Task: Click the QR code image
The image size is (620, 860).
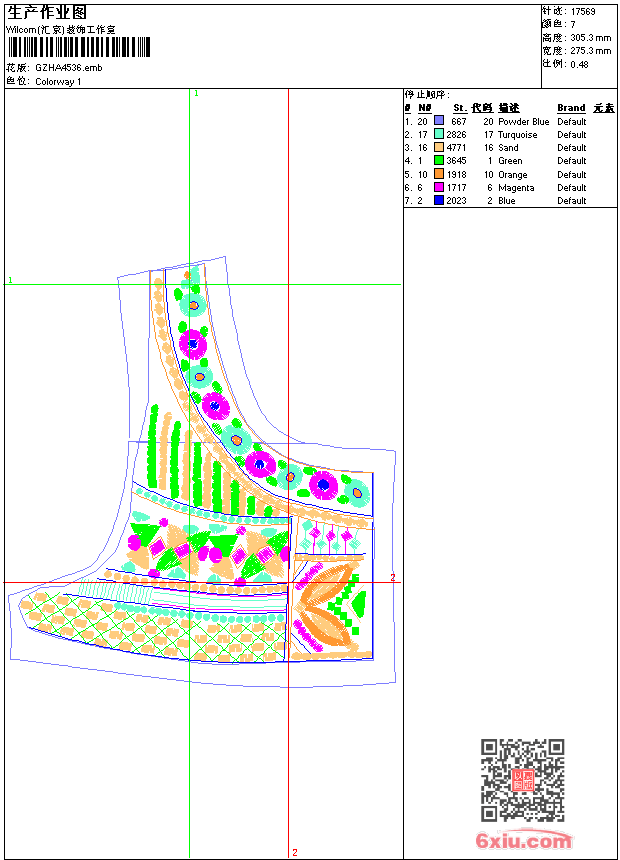Action: point(522,780)
